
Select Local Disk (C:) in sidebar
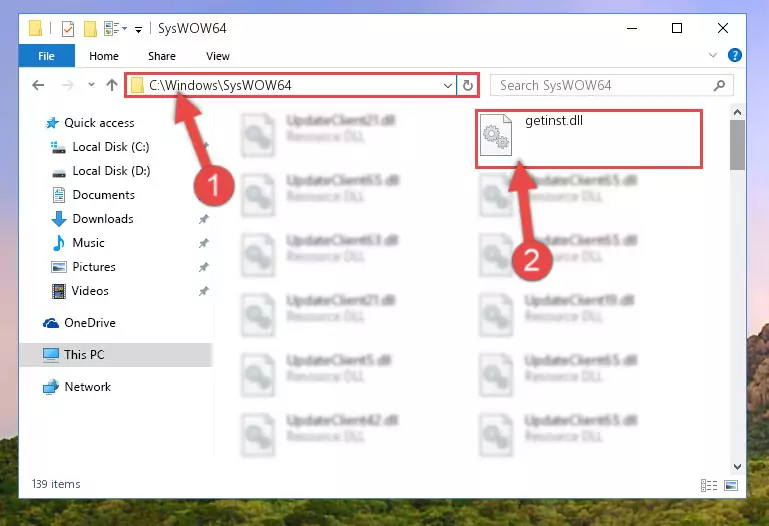111,147
